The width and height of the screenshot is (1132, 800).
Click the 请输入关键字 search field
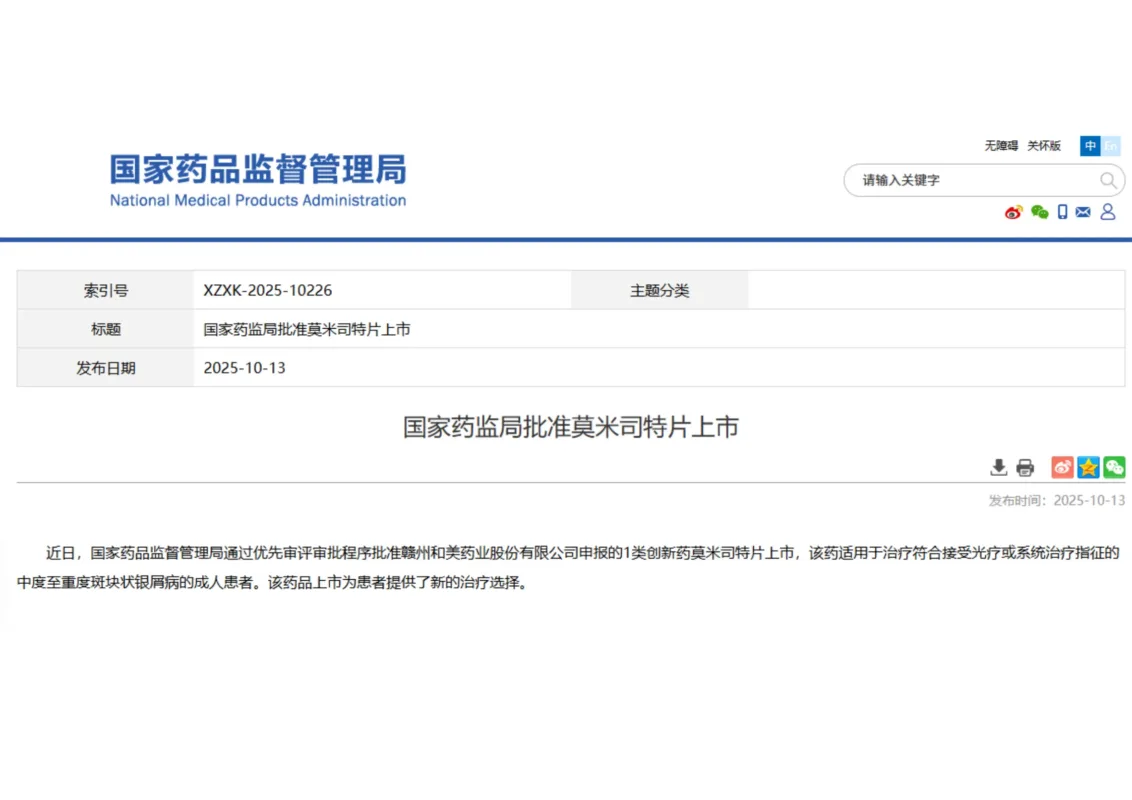[x=970, y=180]
